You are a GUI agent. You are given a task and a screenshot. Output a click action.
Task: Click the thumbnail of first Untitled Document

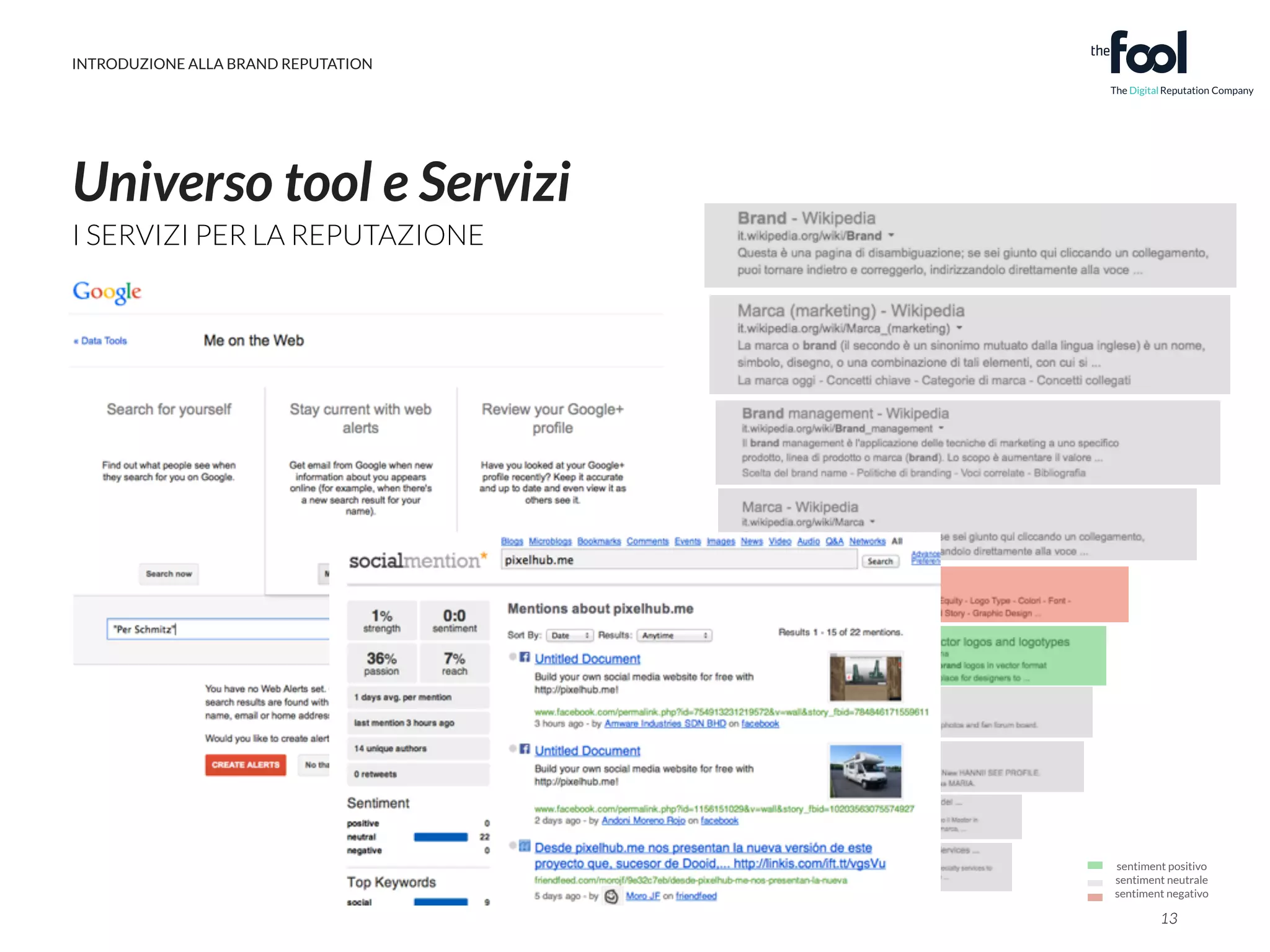click(866, 677)
